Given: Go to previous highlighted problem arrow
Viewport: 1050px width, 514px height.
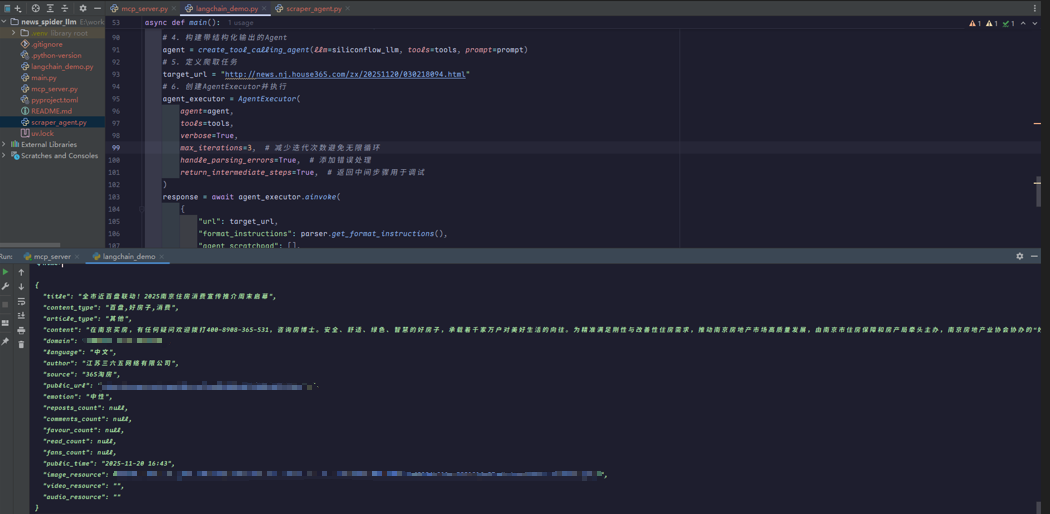Looking at the screenshot, I should (1024, 23).
